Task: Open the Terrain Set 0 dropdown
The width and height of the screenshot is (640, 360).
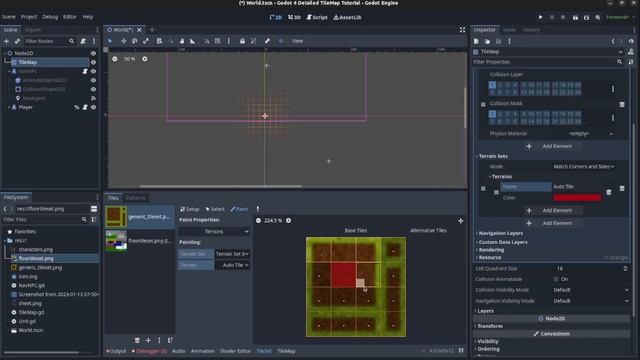Action: (232, 254)
